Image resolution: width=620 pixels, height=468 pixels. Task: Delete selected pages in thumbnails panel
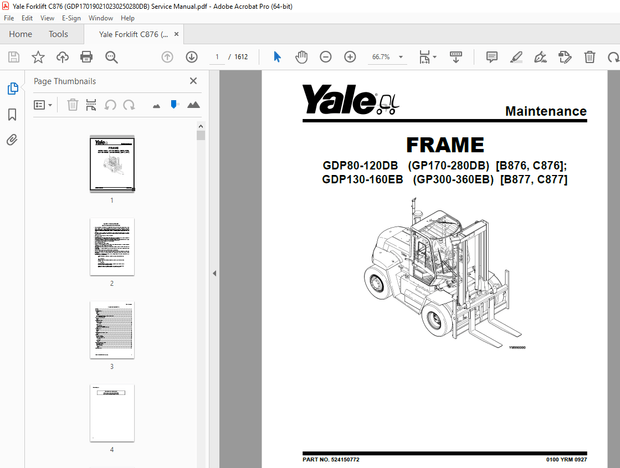coord(72,105)
